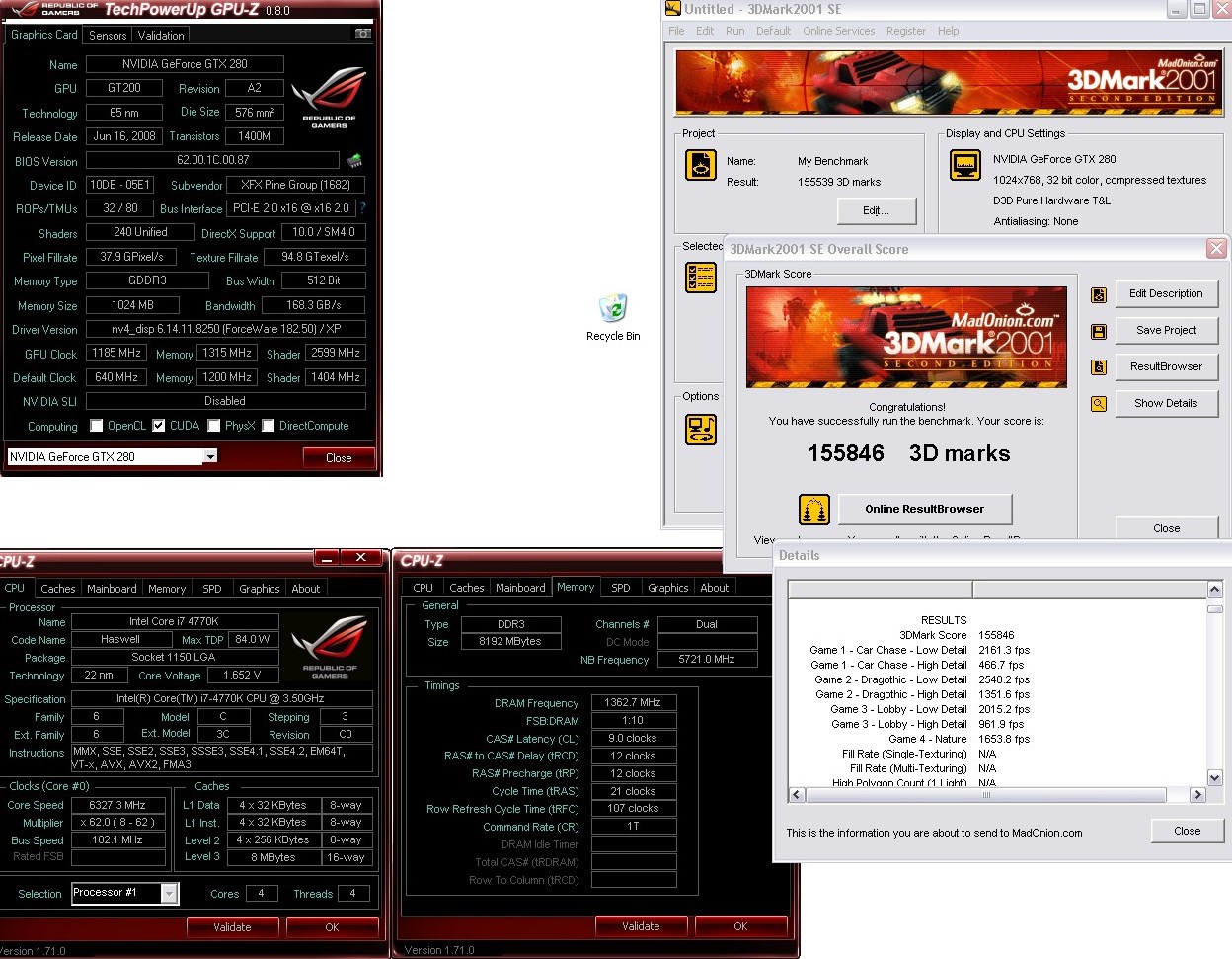
Task: Click the Online ResultBrowser icon
Action: (x=814, y=510)
